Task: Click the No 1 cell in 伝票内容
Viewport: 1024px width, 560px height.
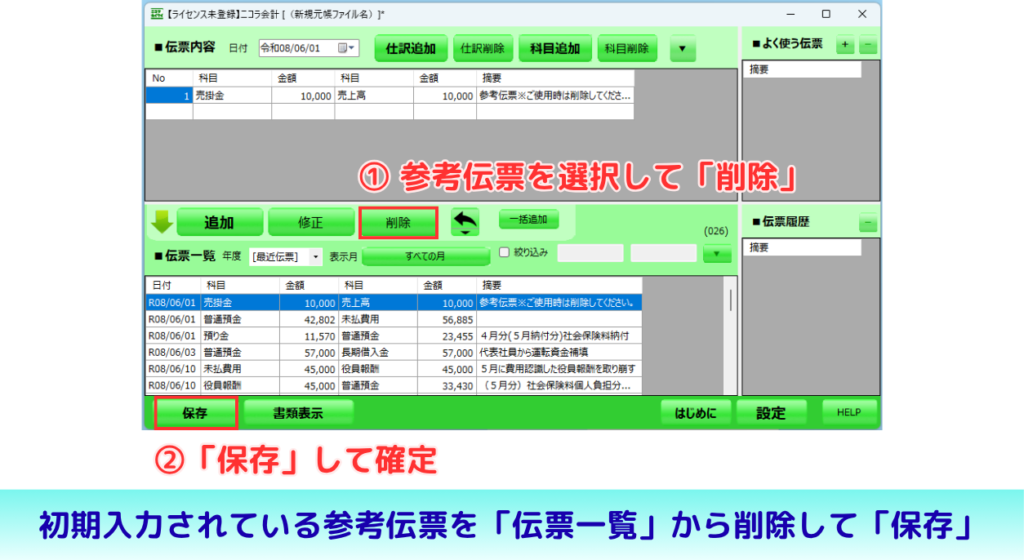Action: point(169,95)
